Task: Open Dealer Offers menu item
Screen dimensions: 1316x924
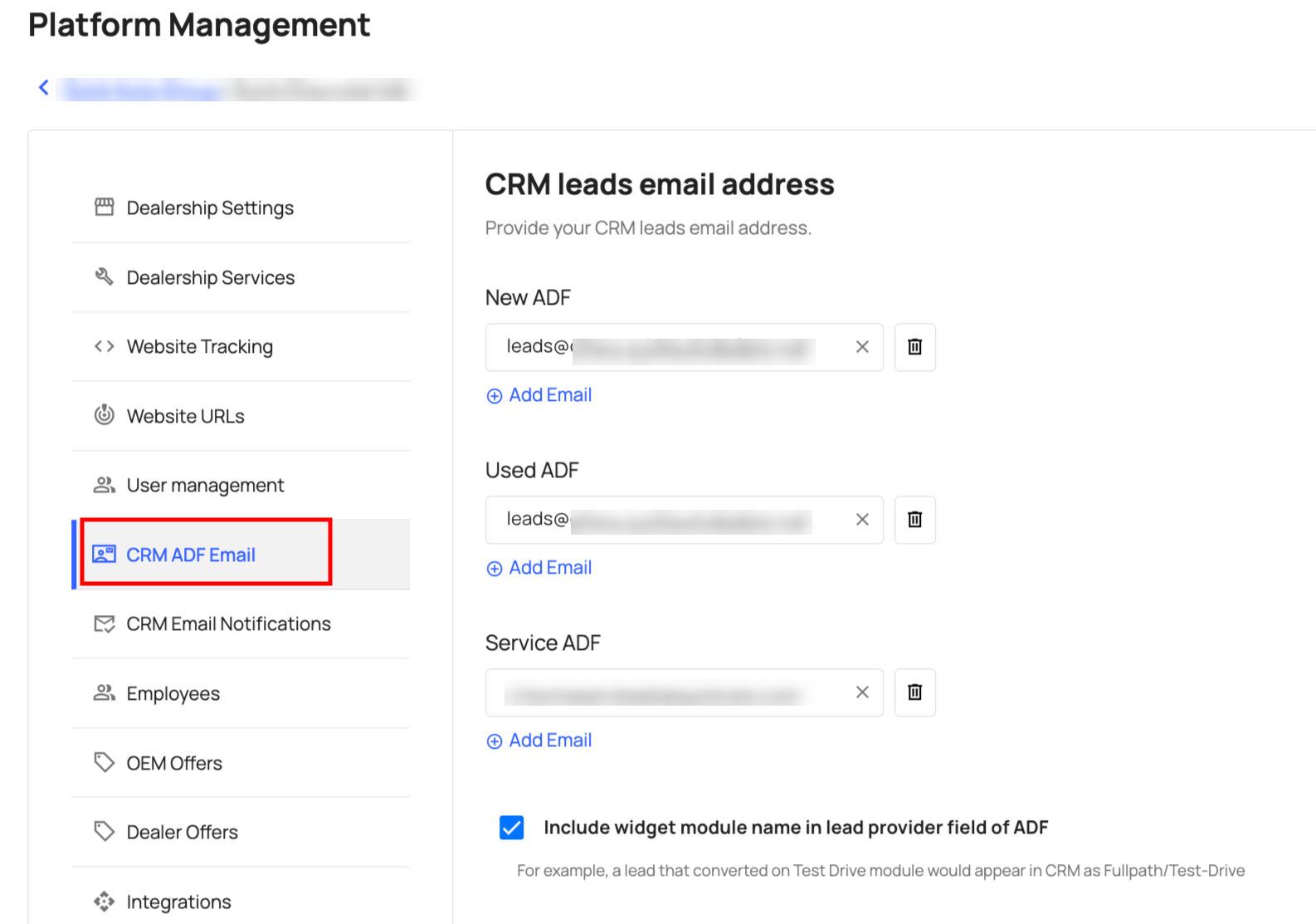Action: (241, 832)
